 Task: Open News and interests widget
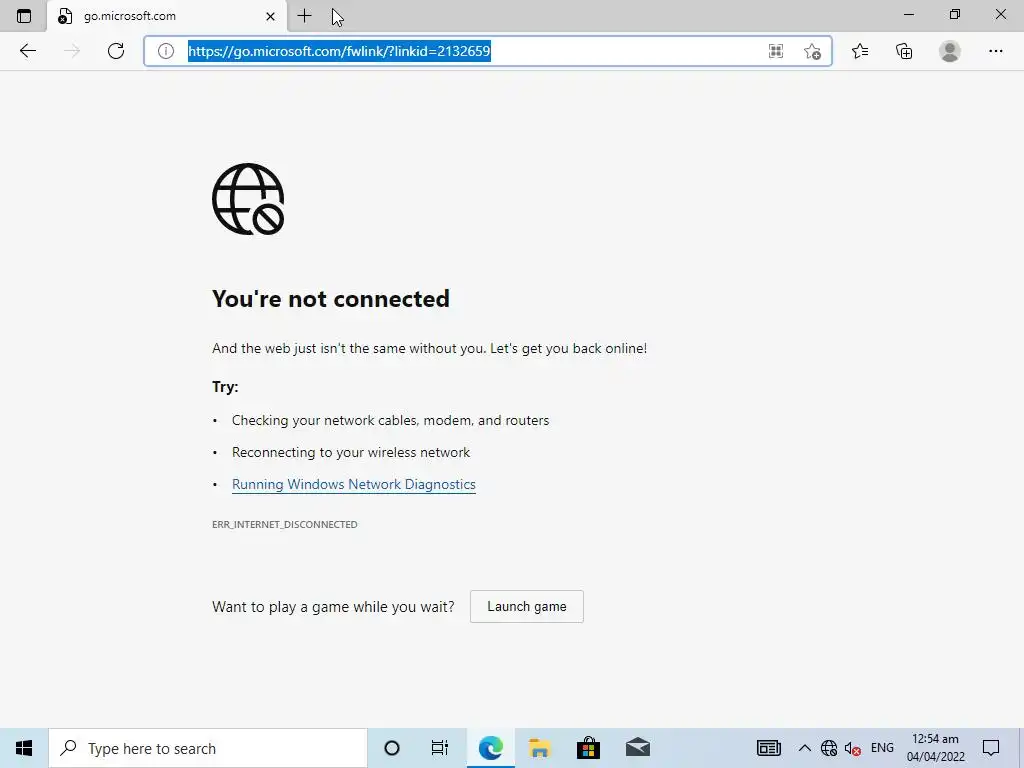coord(769,748)
